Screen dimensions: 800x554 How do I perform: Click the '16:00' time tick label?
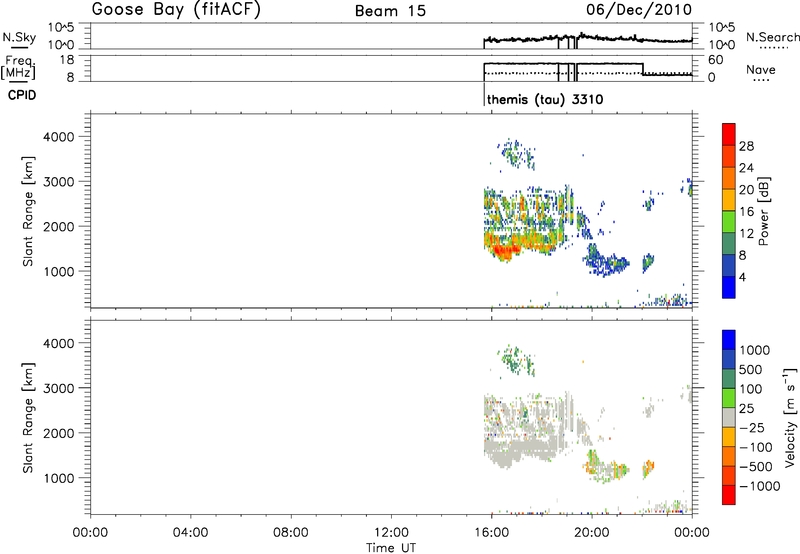491,533
